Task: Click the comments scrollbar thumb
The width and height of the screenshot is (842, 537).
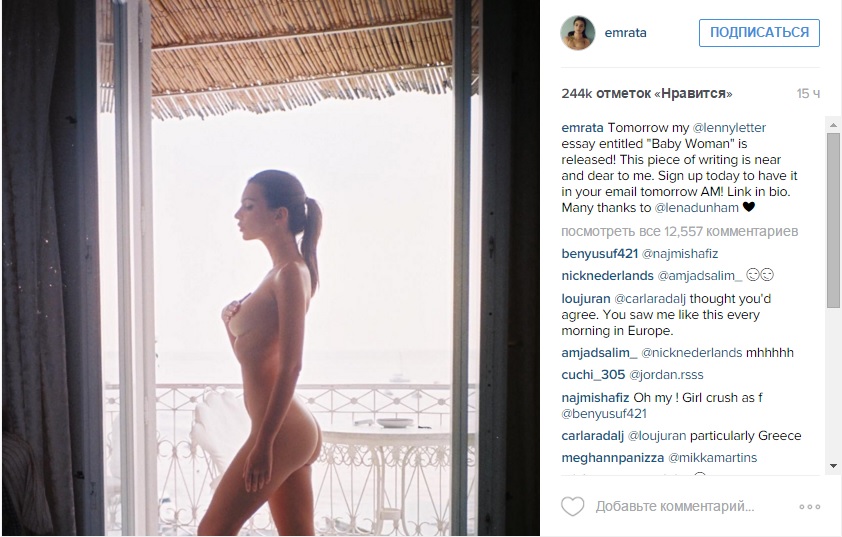Action: 833,220
